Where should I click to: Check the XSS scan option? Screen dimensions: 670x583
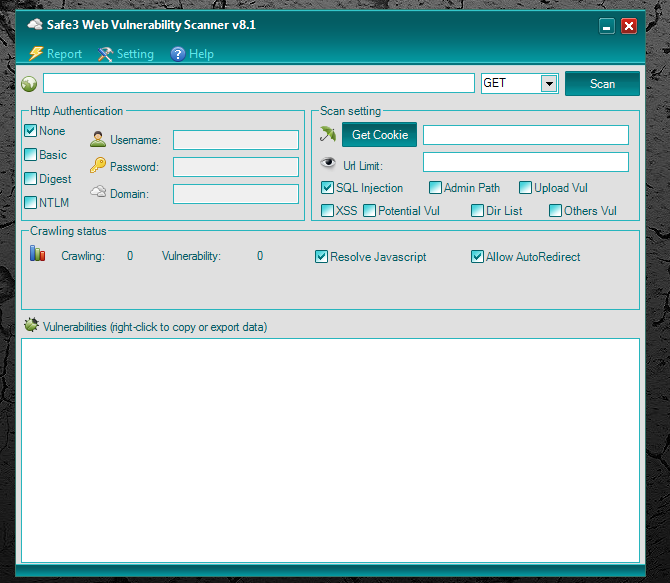[x=327, y=211]
